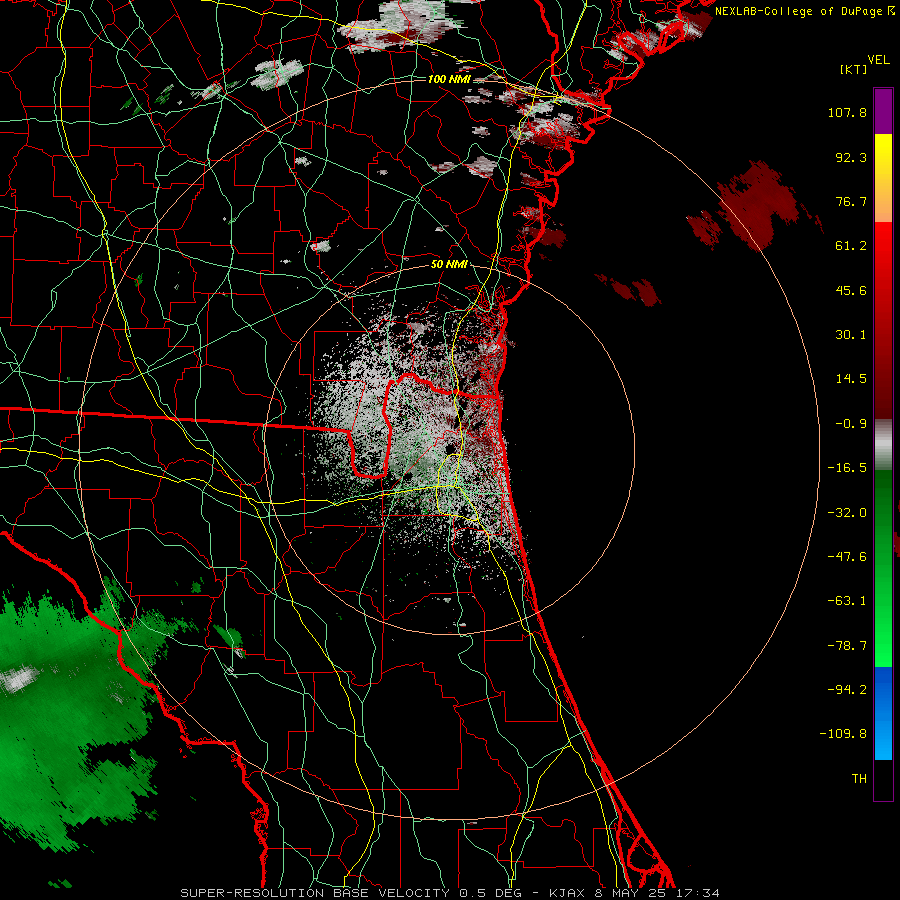The image size is (900, 900).
Task: Click the -78.7 value on velocity scale
Action: (x=847, y=646)
